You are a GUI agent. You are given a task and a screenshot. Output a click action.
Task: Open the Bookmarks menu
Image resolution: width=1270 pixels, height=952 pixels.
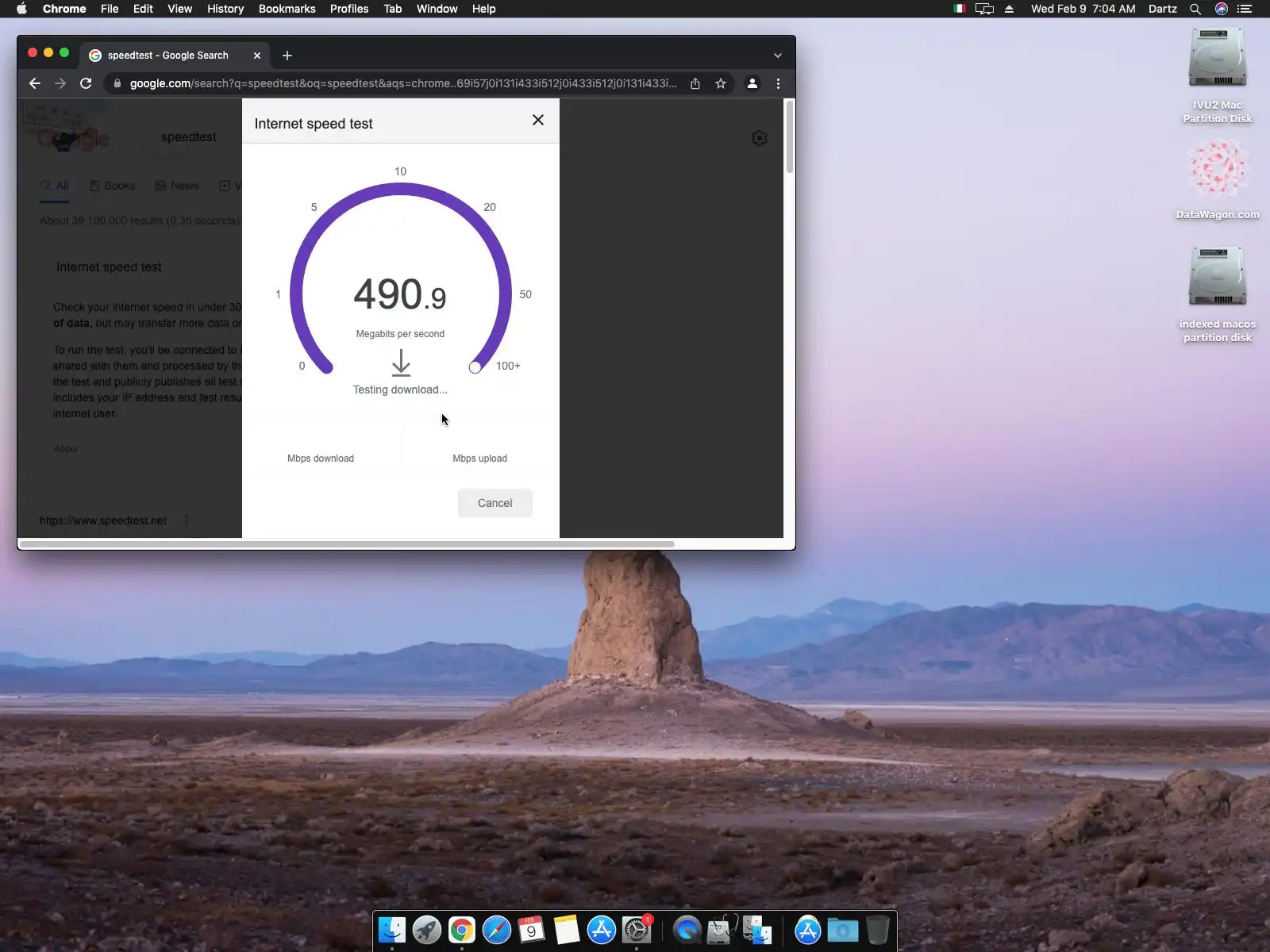pyautogui.click(x=287, y=9)
